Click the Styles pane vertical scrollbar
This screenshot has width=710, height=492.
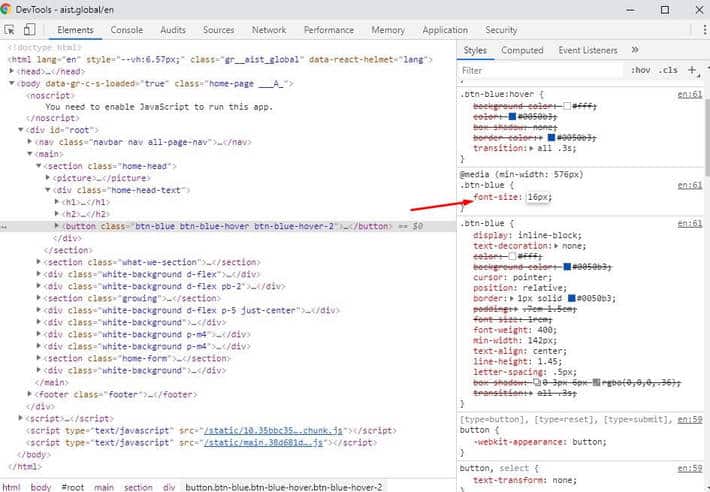click(x=706, y=136)
